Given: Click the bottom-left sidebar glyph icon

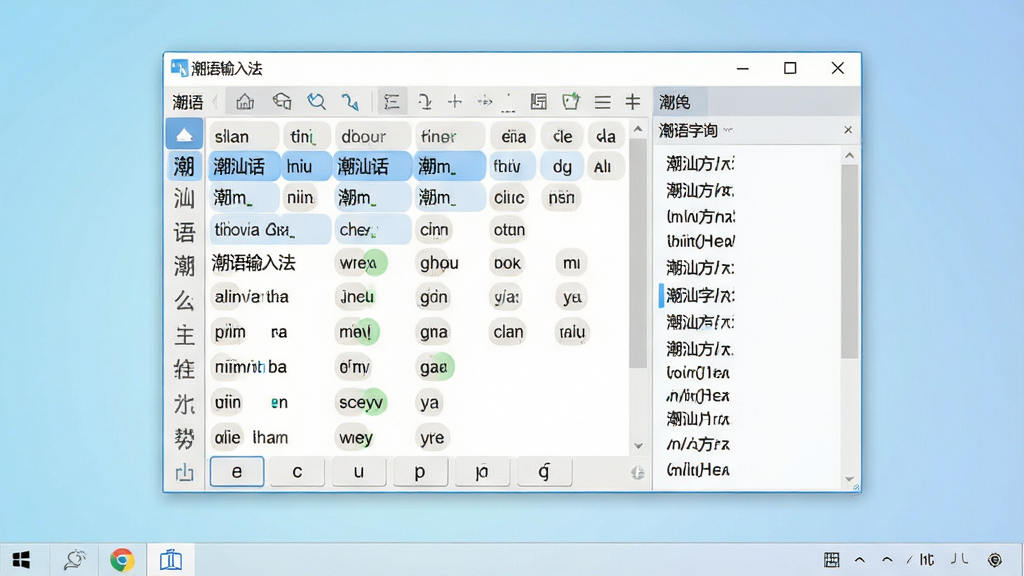Looking at the screenshot, I should point(184,472).
